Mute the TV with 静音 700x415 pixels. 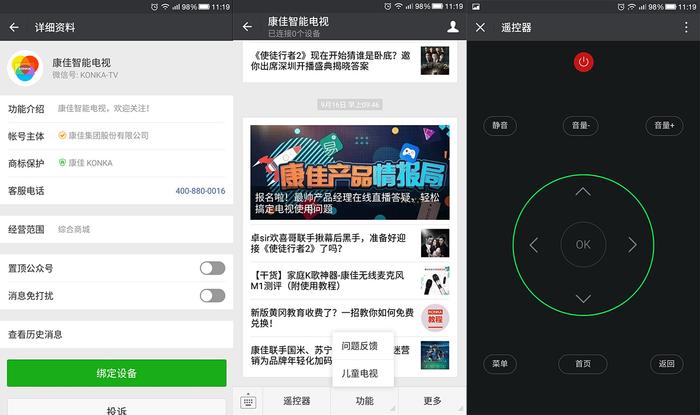point(500,126)
